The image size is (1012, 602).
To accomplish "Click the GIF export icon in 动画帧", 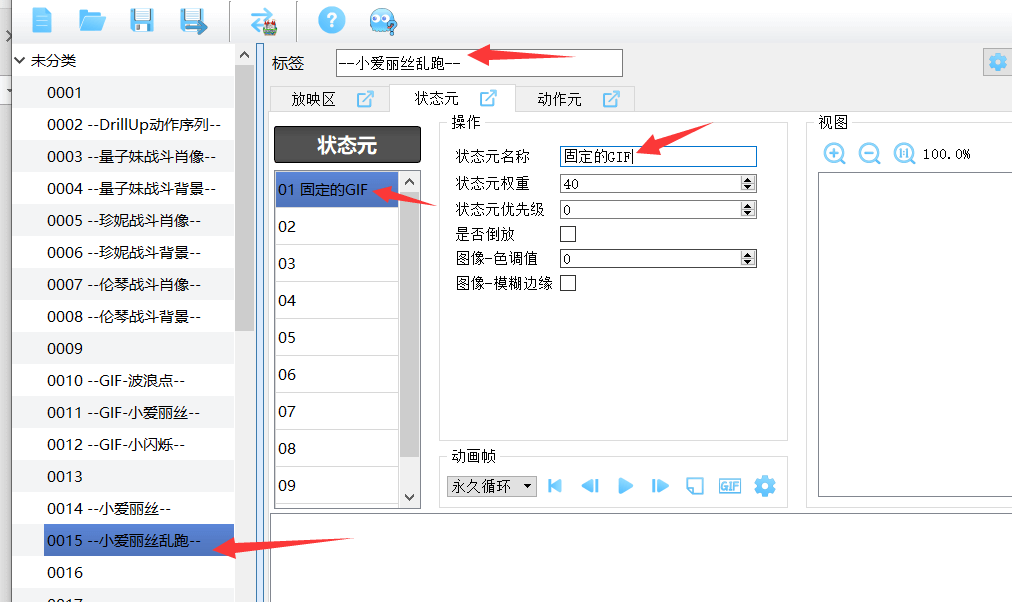I will 730,486.
